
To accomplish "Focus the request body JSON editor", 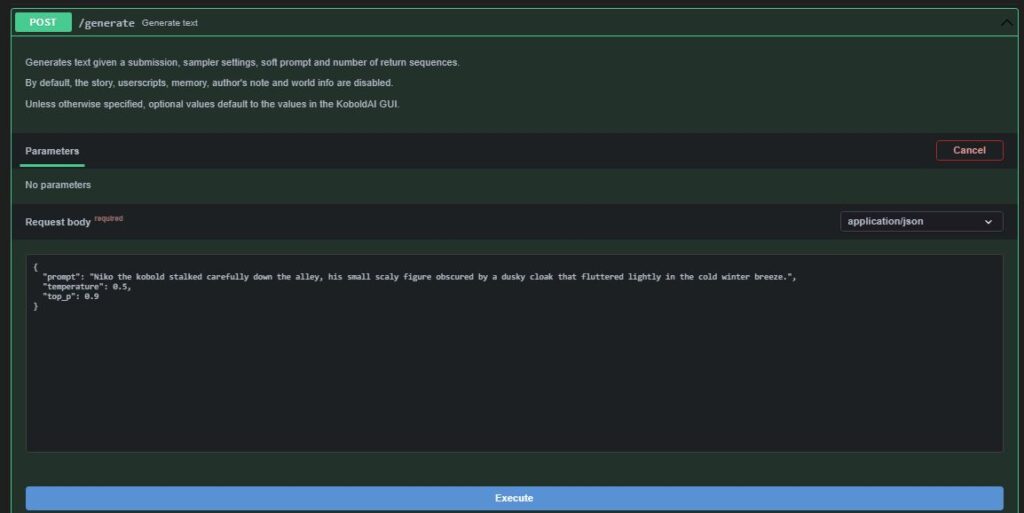I will point(514,353).
